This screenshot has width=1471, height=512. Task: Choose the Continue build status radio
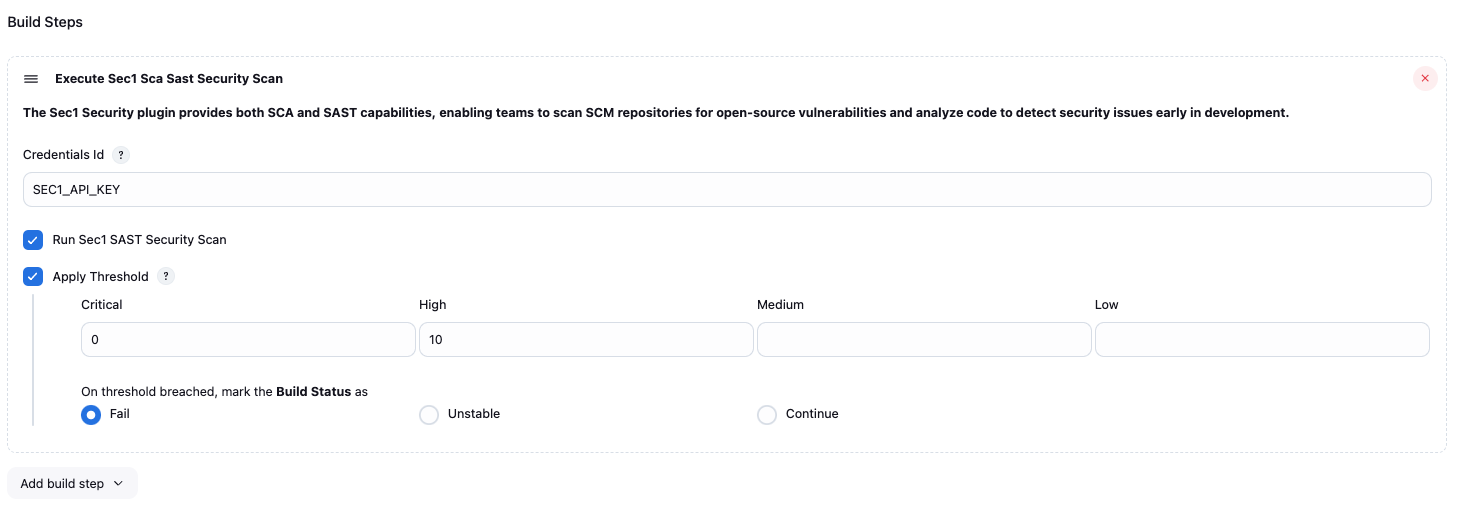tap(767, 414)
